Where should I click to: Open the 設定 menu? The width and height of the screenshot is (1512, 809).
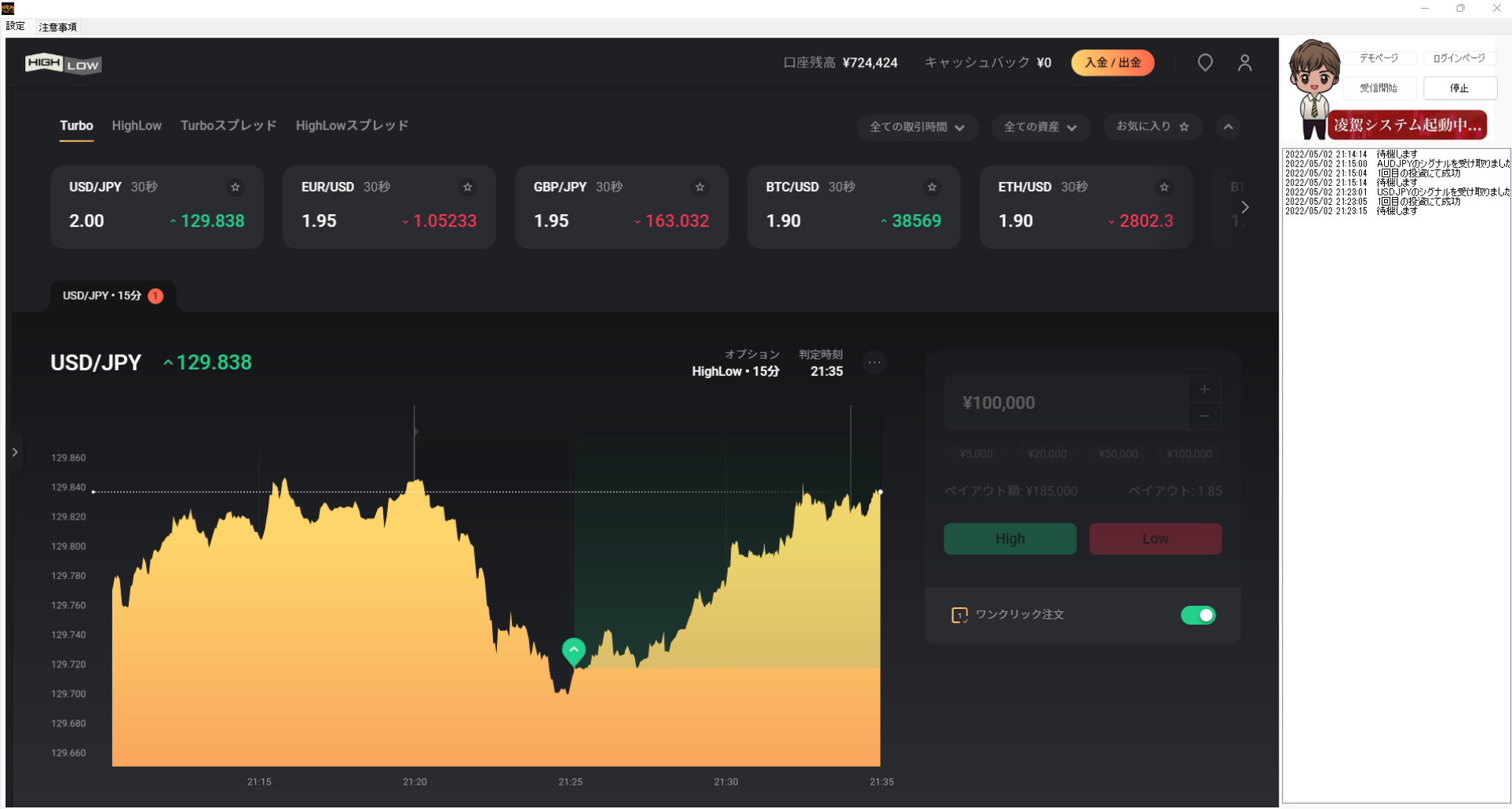coord(16,27)
